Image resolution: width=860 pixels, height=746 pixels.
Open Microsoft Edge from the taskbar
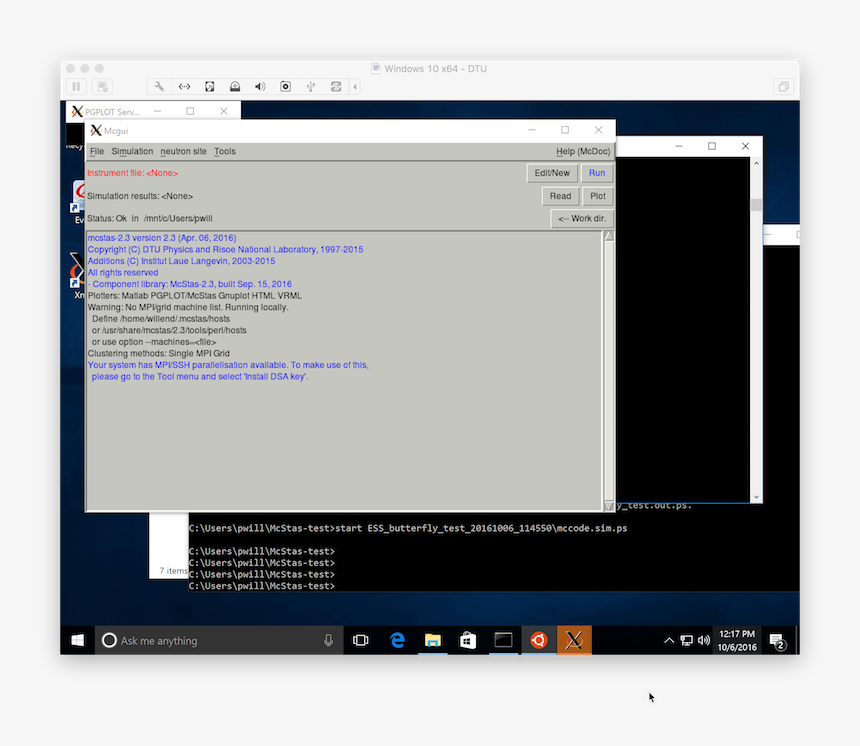[397, 640]
